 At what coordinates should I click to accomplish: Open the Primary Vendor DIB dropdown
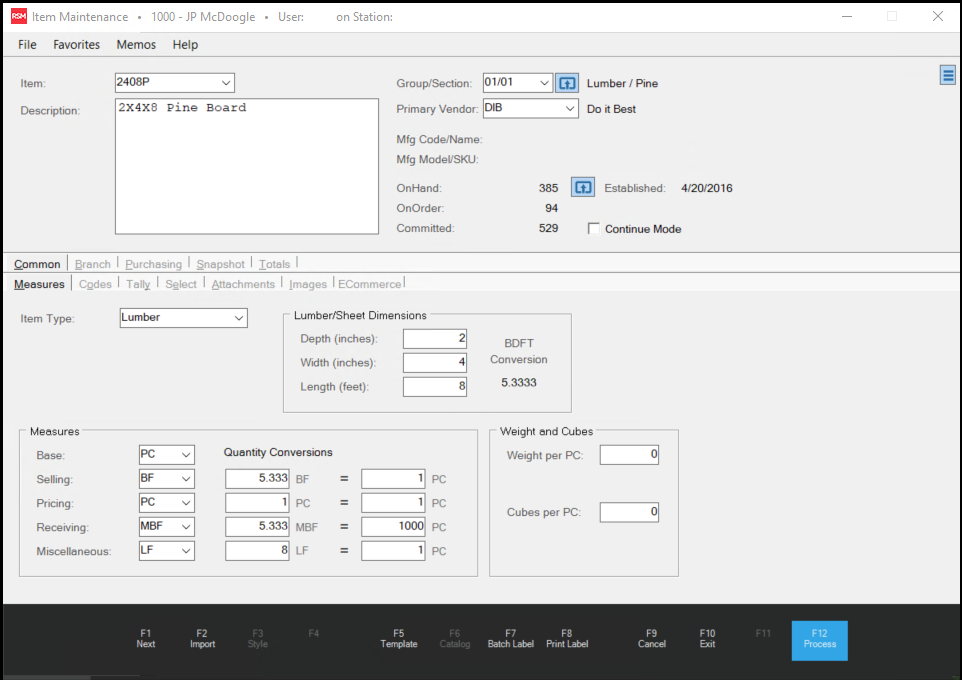coord(569,109)
